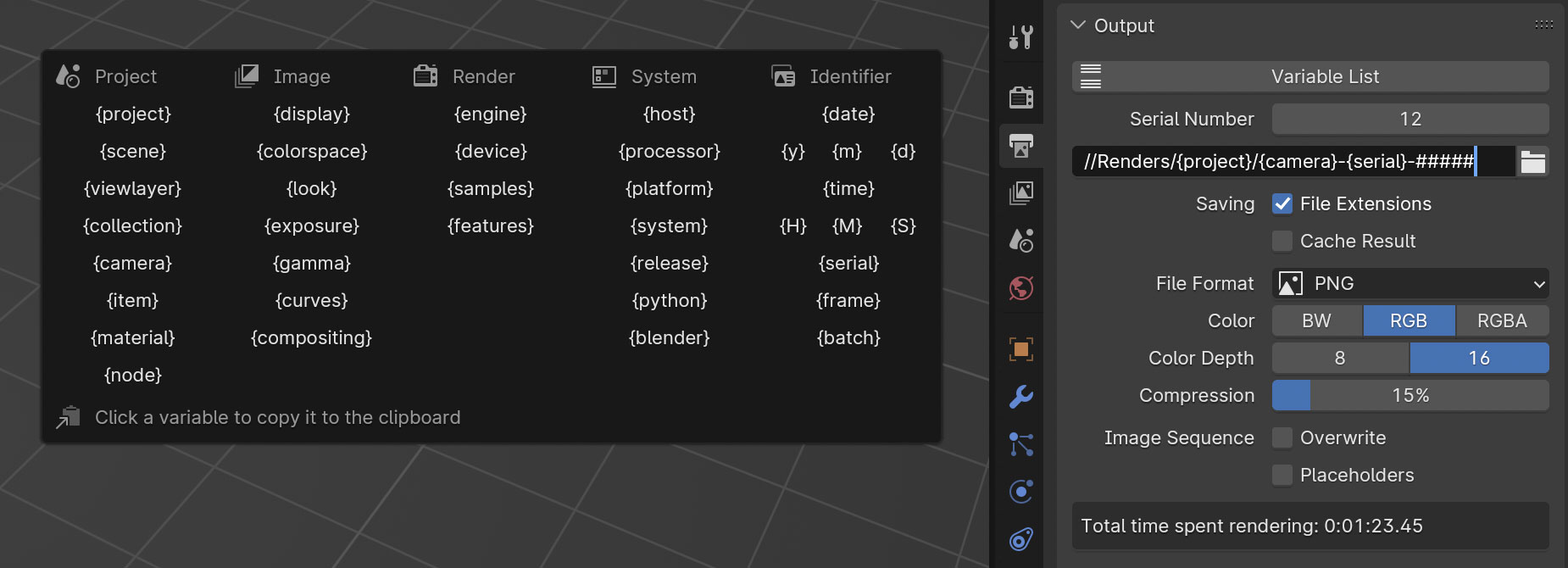The image size is (1568, 568).
Task: Enable the Overwrite checkbox
Action: click(x=1282, y=437)
